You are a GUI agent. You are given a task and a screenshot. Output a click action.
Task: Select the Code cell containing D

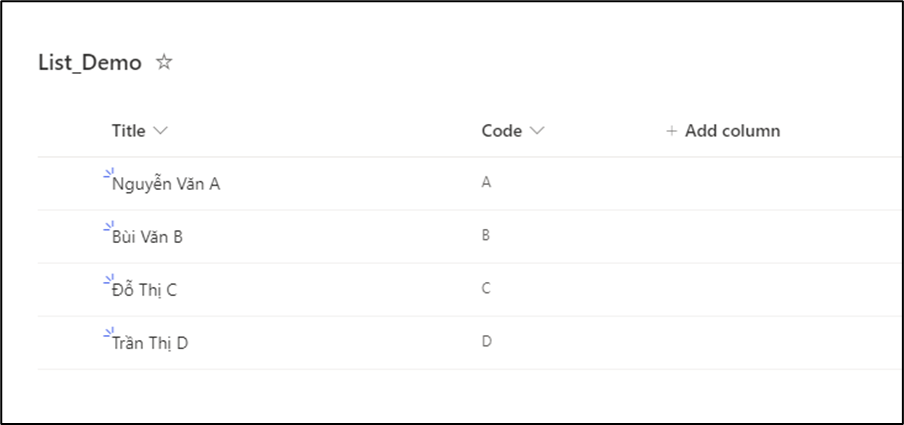pos(487,342)
